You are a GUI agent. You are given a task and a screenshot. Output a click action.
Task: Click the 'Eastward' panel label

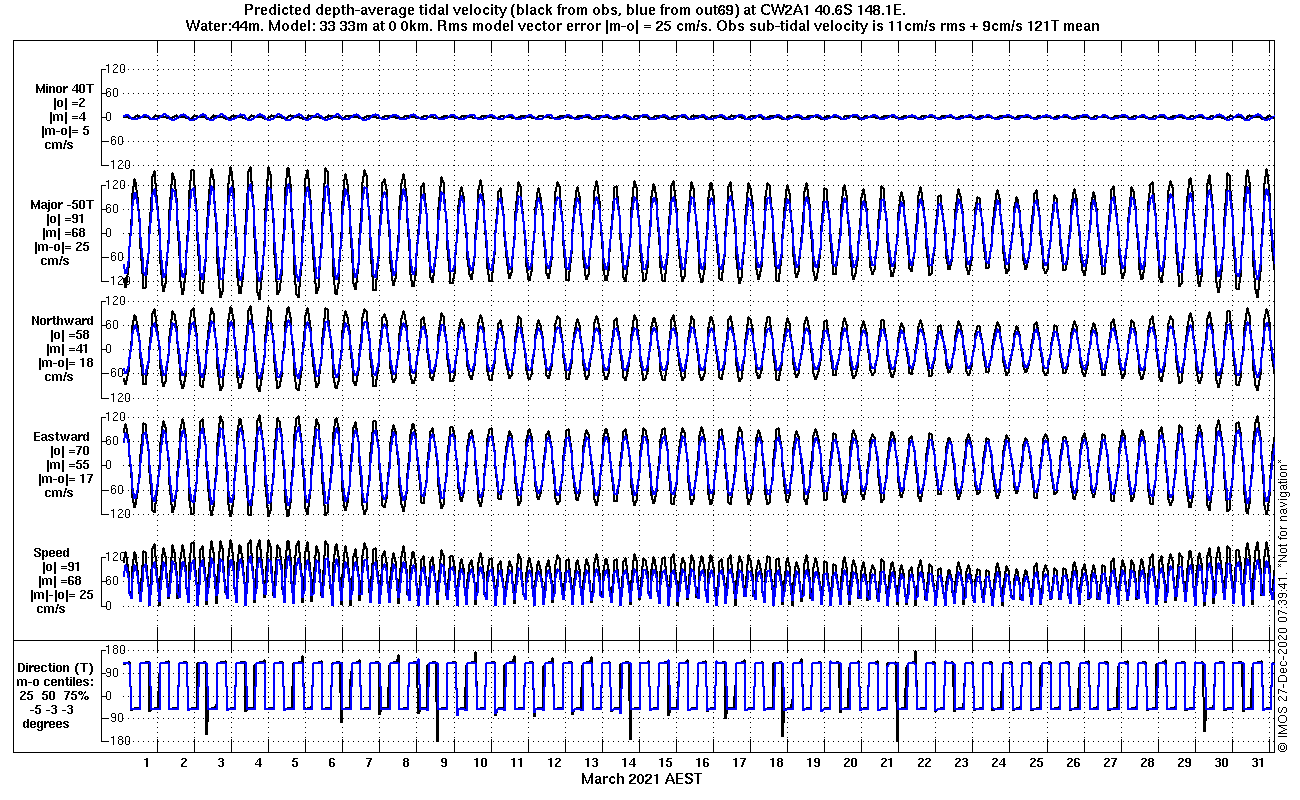coord(61,437)
